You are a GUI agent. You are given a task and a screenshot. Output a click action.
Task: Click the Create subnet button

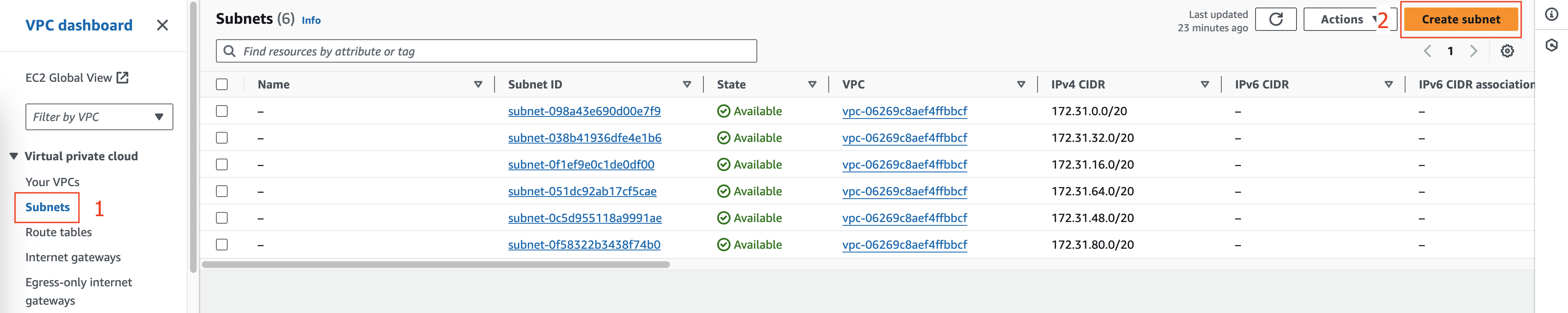(1461, 20)
